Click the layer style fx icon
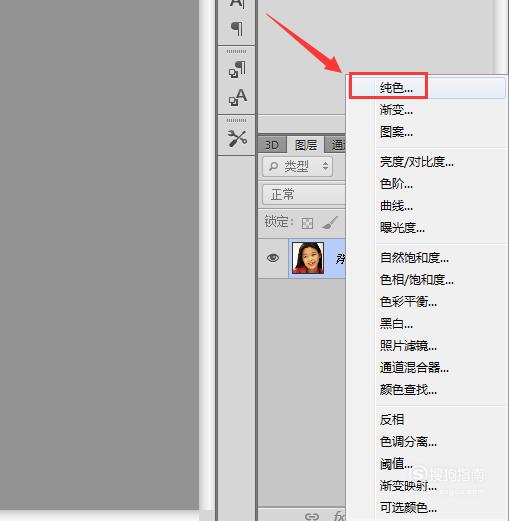509x521 pixels. [x=338, y=516]
